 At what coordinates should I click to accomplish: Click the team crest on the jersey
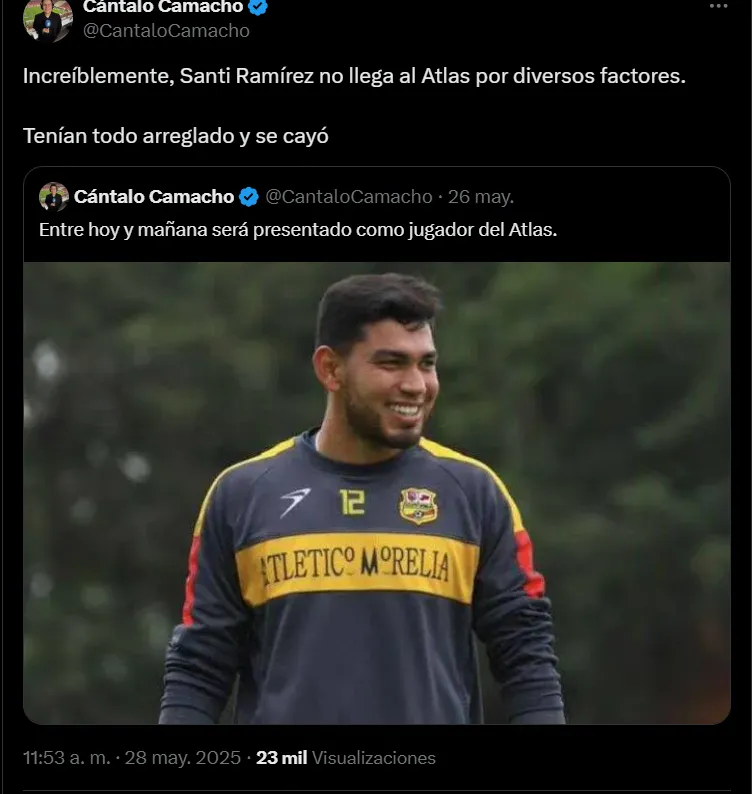point(418,505)
